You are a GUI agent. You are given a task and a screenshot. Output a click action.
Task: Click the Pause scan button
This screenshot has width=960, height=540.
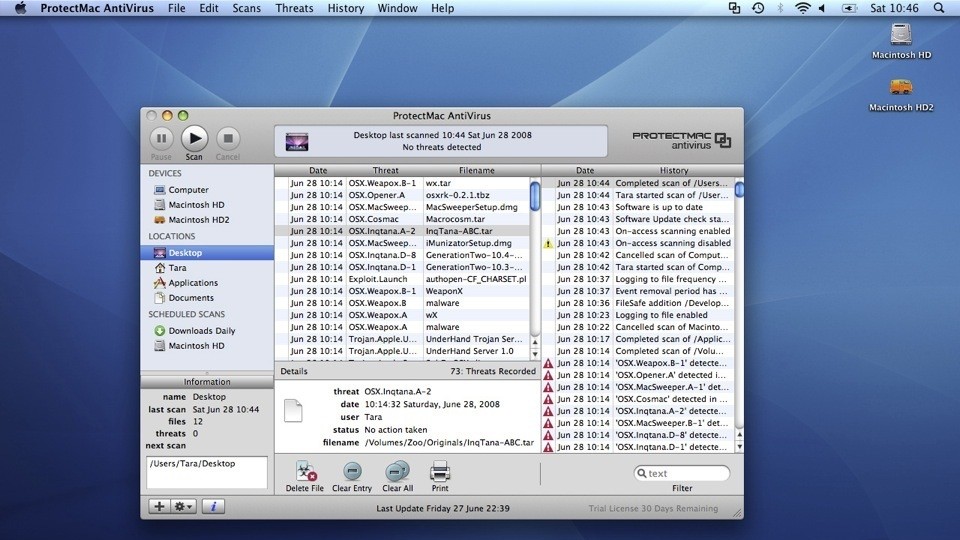point(161,138)
